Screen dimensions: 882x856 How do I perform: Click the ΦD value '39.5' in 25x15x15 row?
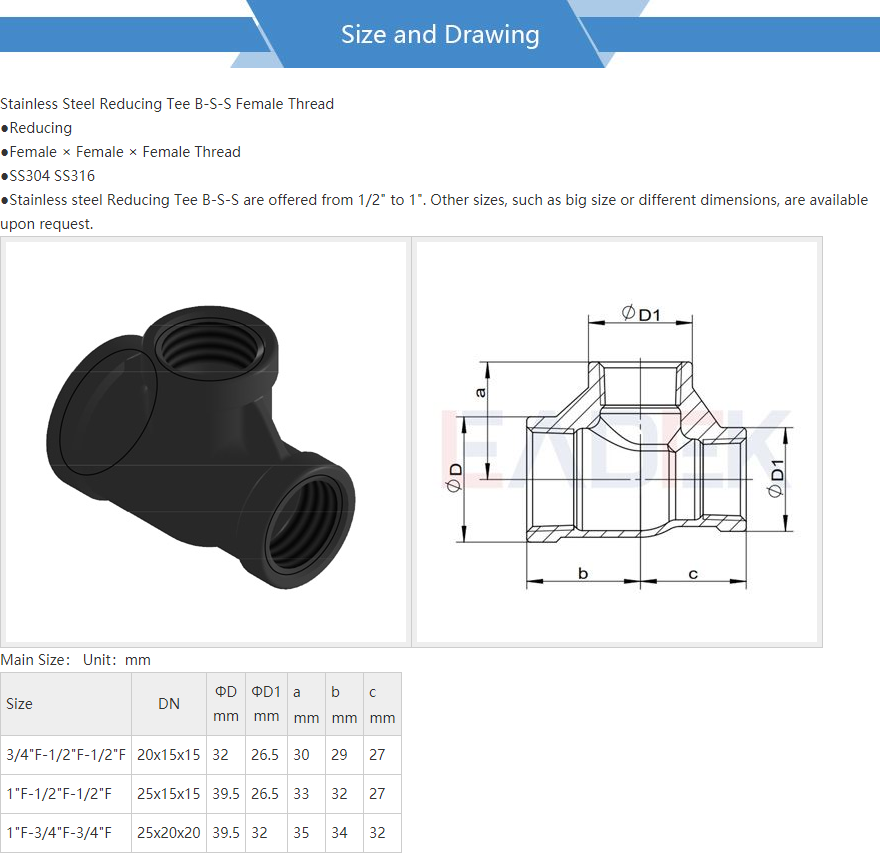pyautogui.click(x=226, y=794)
